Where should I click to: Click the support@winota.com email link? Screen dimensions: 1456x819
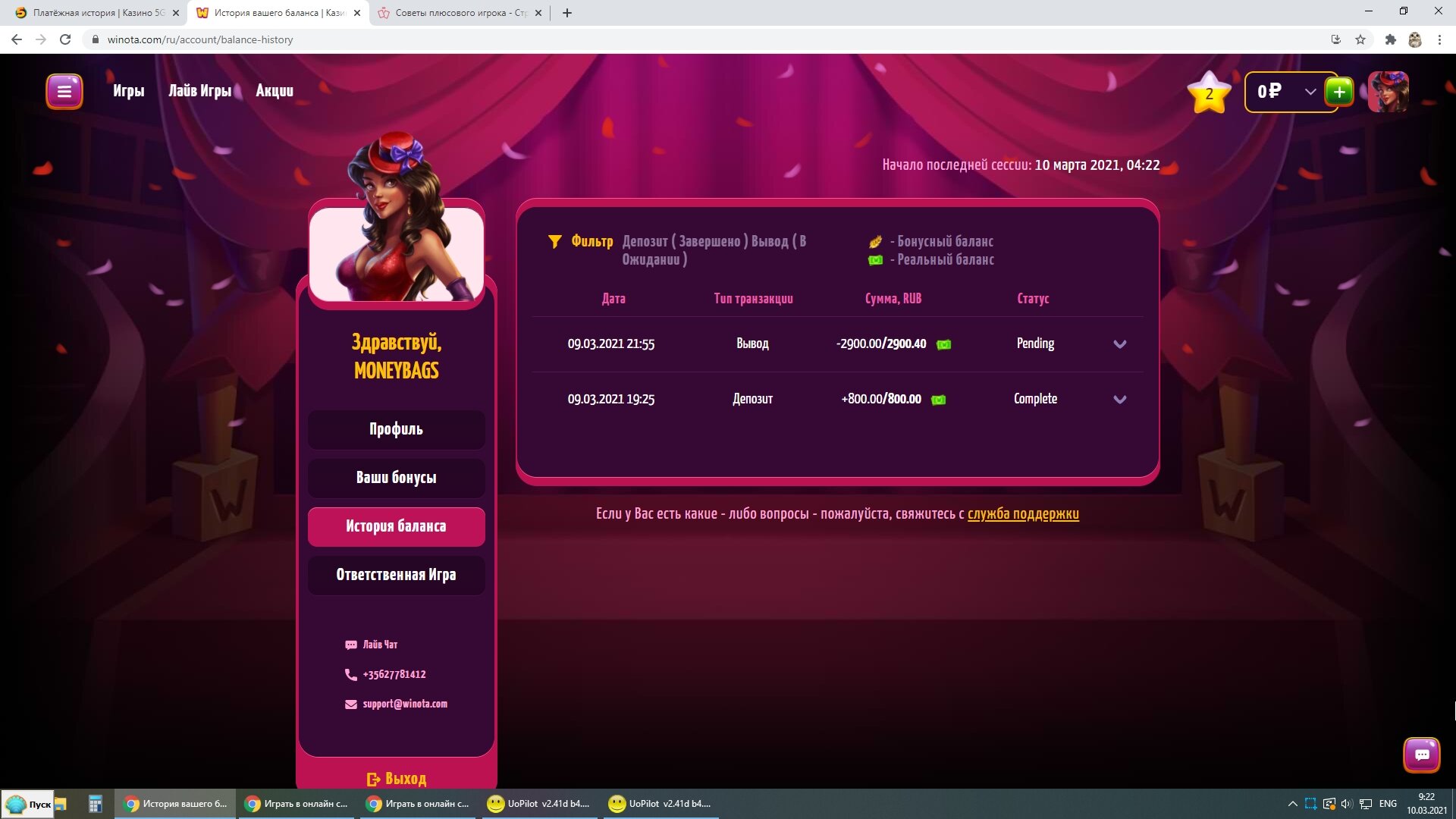(x=404, y=704)
